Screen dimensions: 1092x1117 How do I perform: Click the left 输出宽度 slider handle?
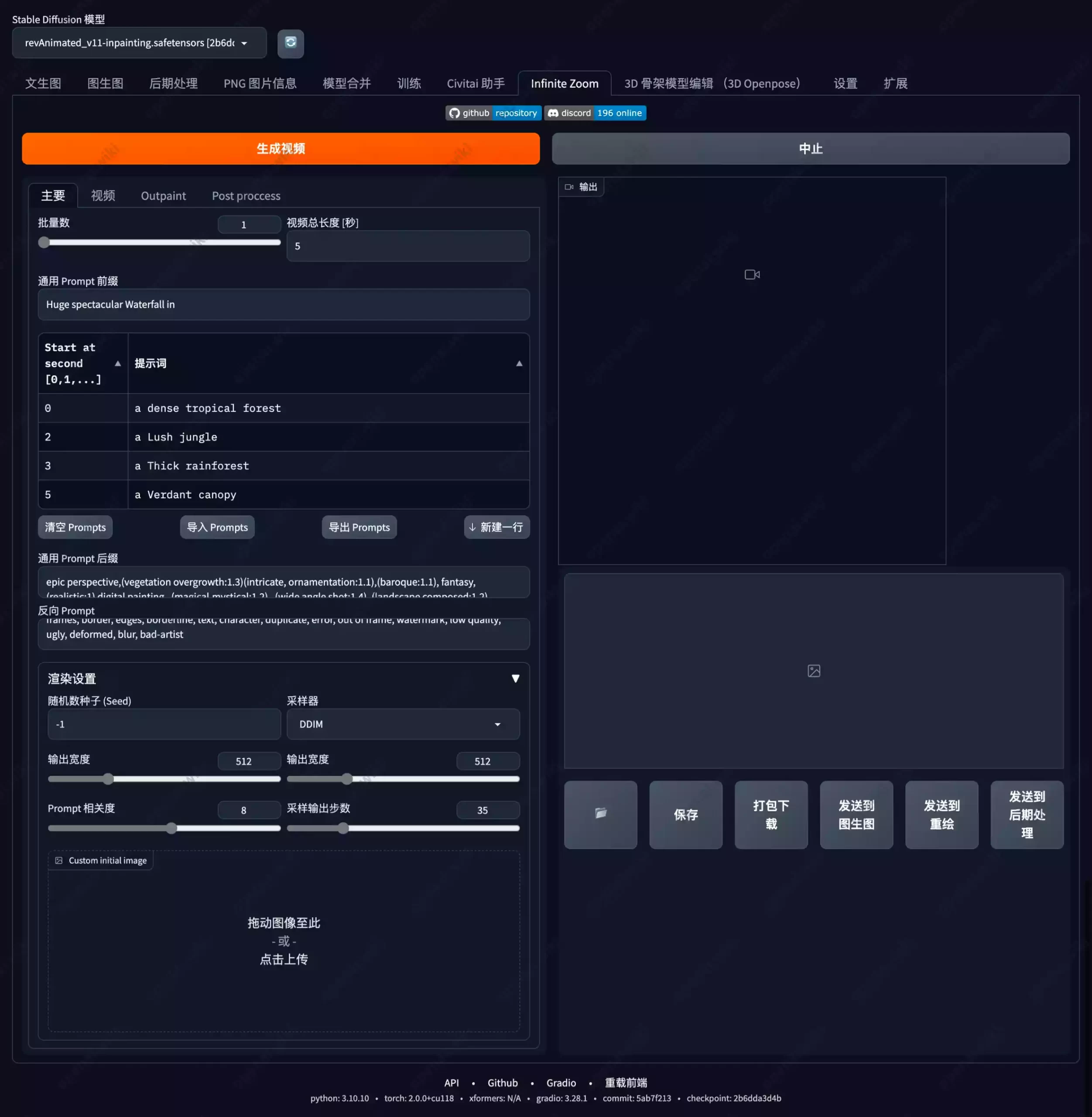(x=108, y=778)
